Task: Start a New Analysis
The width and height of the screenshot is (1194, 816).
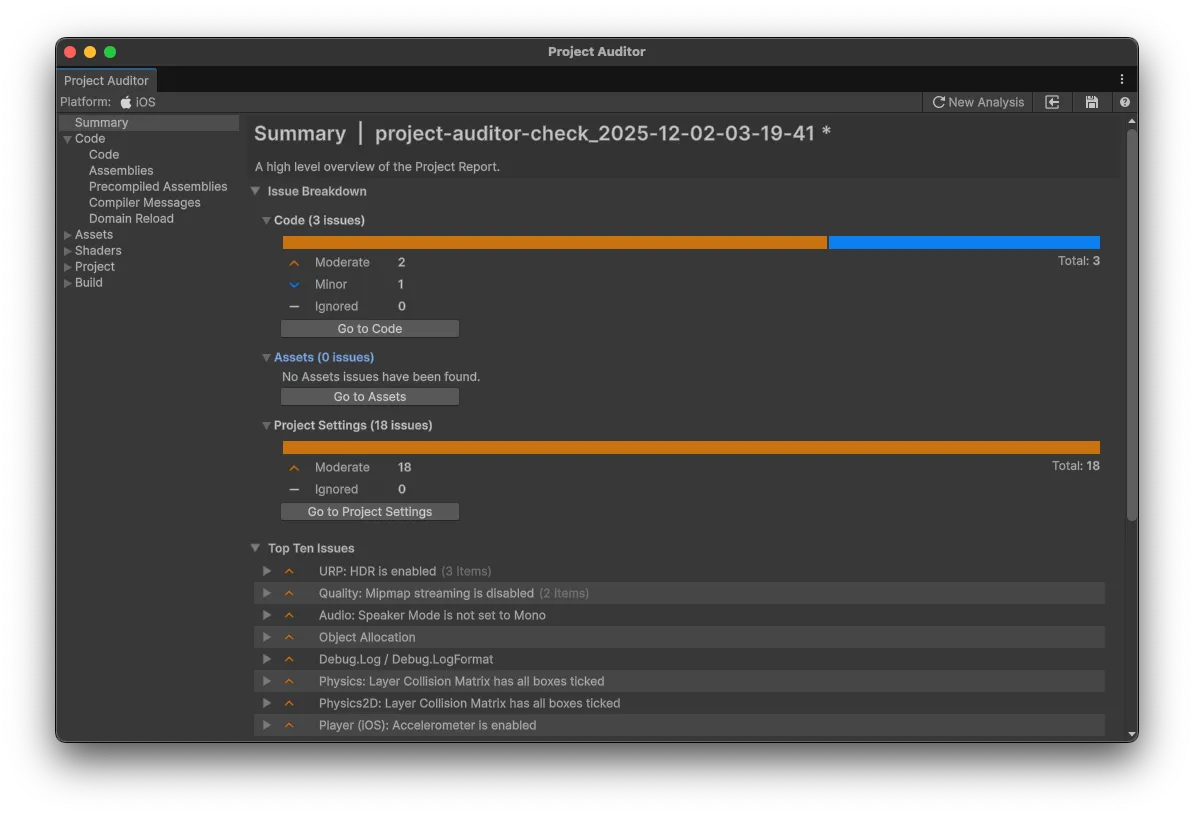Action: pyautogui.click(x=978, y=102)
